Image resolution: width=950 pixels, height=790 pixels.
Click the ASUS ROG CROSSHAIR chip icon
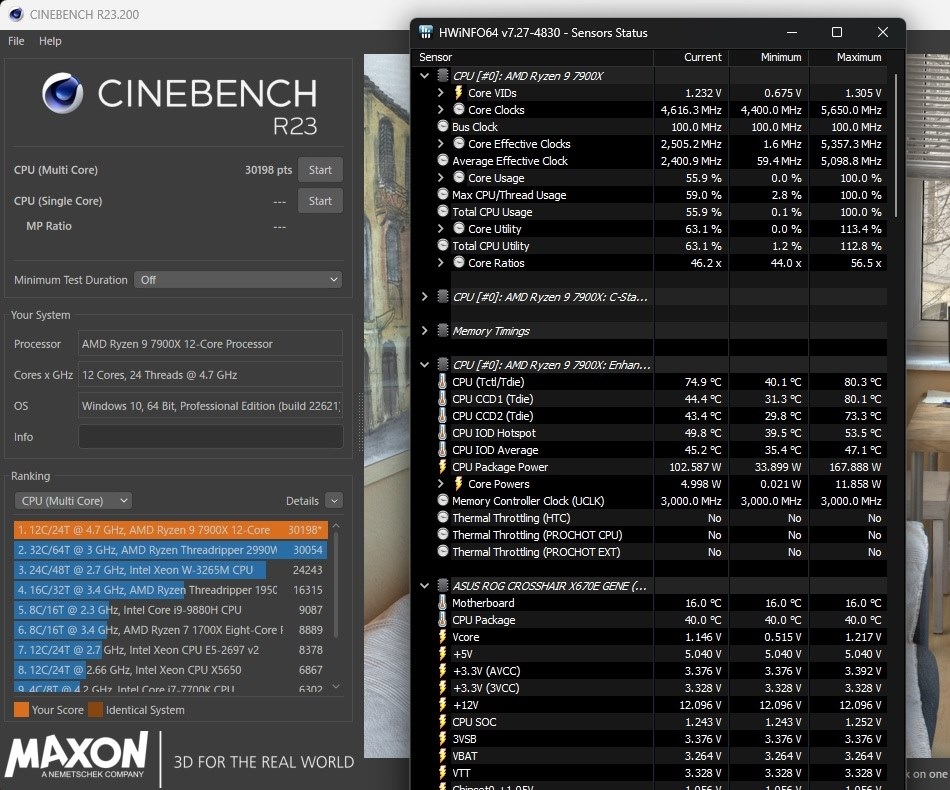click(x=443, y=585)
